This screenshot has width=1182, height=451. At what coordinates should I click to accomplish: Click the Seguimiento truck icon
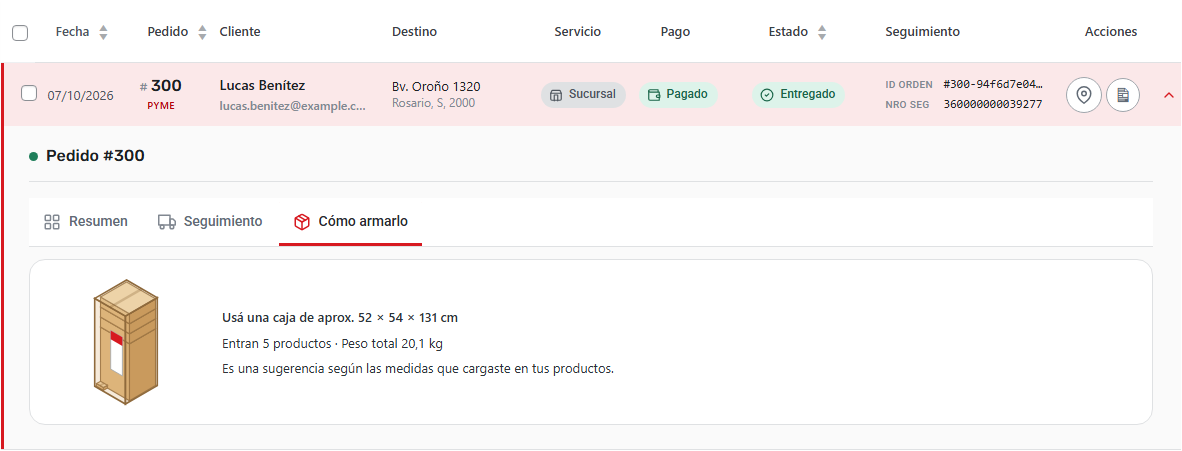click(x=167, y=222)
